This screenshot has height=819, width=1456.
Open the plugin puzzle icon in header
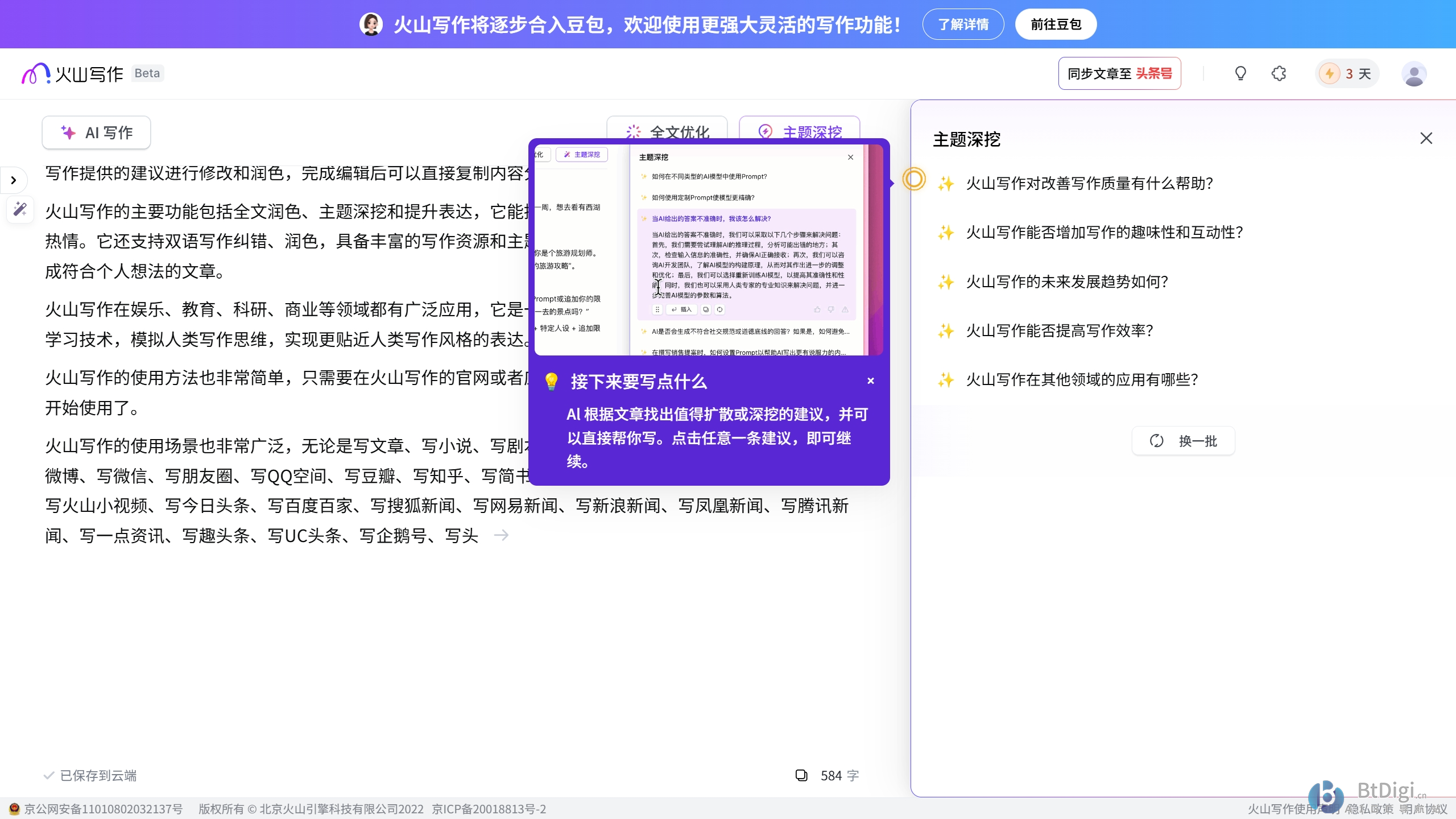[1279, 73]
